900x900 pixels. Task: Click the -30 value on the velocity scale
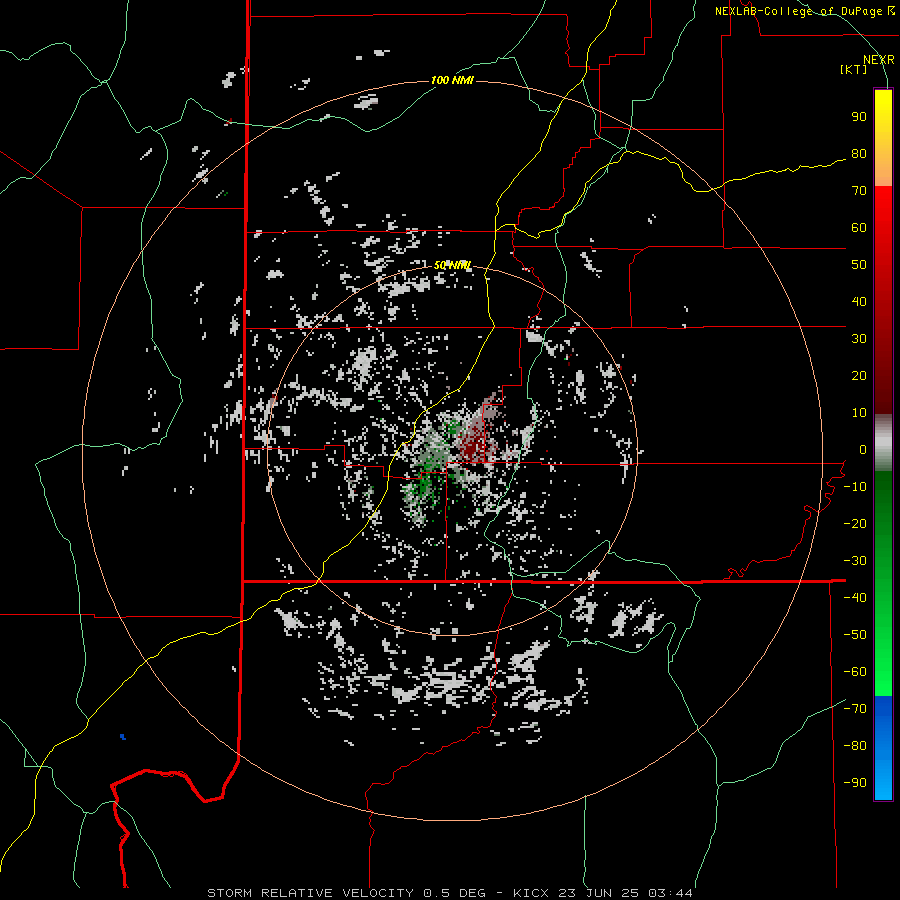[x=855, y=561]
